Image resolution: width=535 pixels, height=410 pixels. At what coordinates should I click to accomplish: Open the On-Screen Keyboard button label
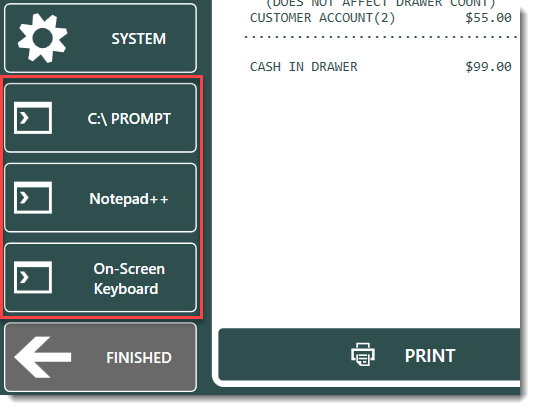point(129,279)
